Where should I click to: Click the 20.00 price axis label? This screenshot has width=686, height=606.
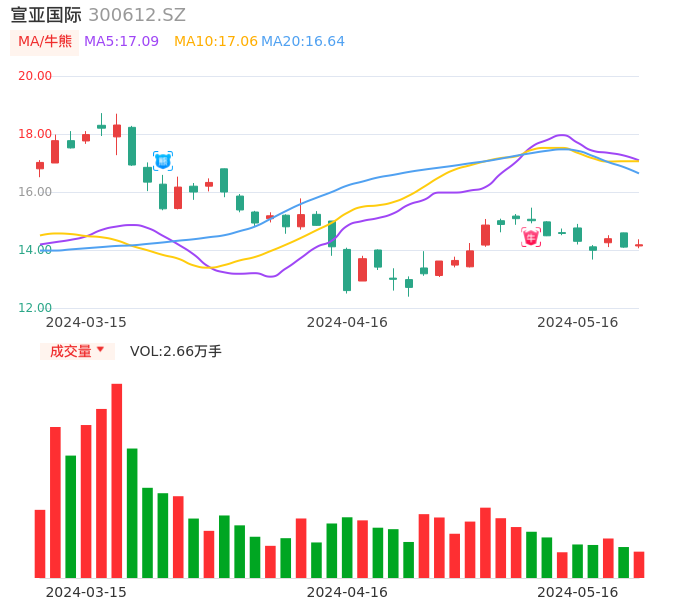click(x=35, y=76)
